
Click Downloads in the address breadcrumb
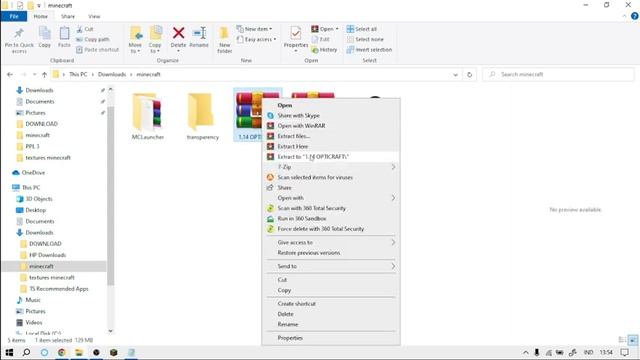(x=112, y=74)
